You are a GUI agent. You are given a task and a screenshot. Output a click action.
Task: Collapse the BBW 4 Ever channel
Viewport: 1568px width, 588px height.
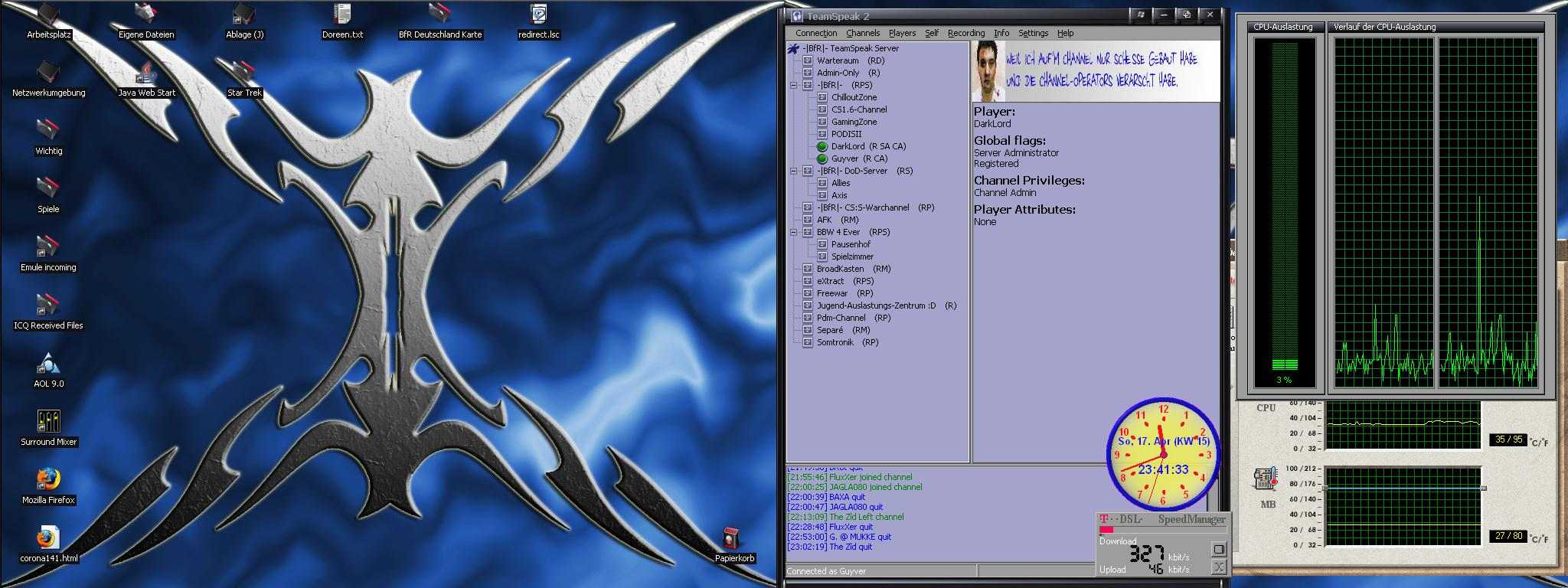[794, 232]
